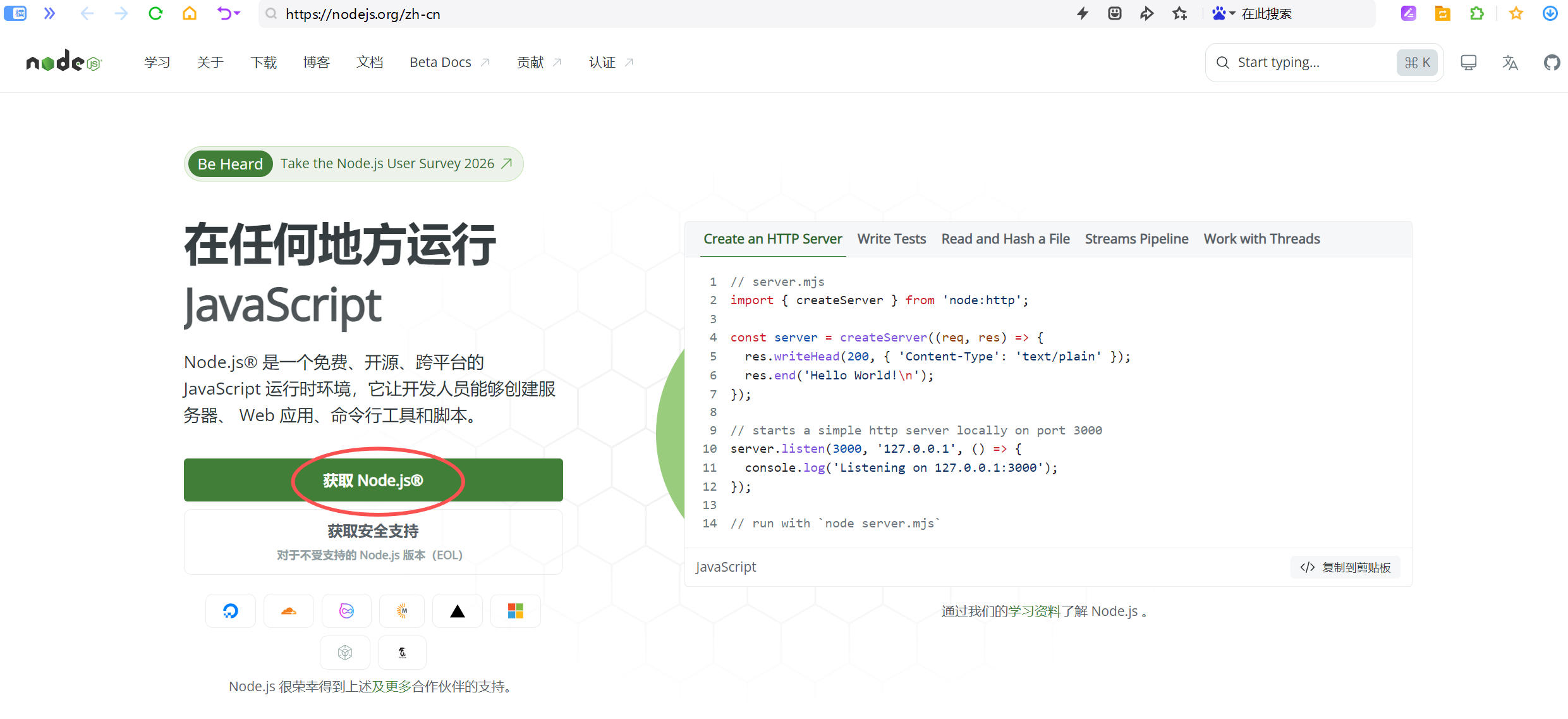Open the 认证 nav link
Screen dimensions: 1568x719
[x=611, y=62]
